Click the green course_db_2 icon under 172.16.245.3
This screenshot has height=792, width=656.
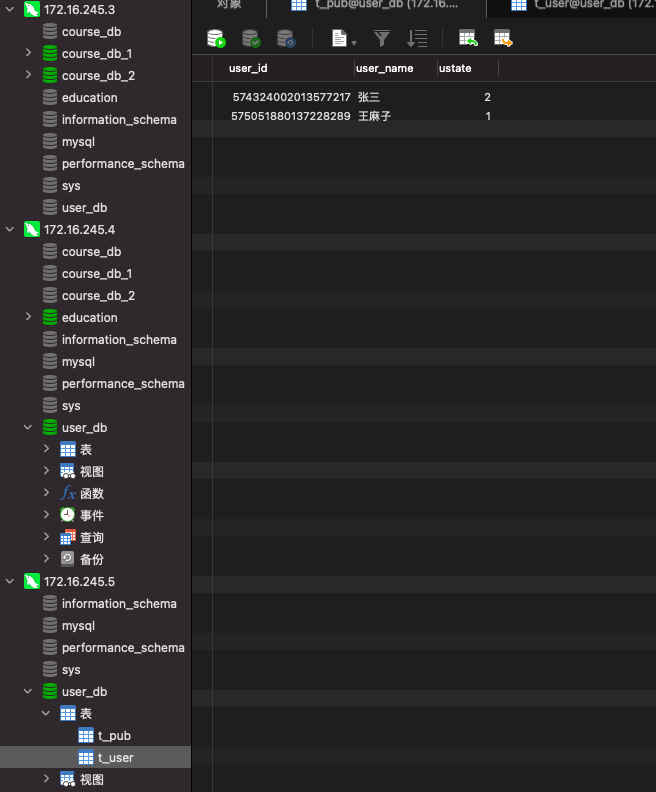click(50, 76)
